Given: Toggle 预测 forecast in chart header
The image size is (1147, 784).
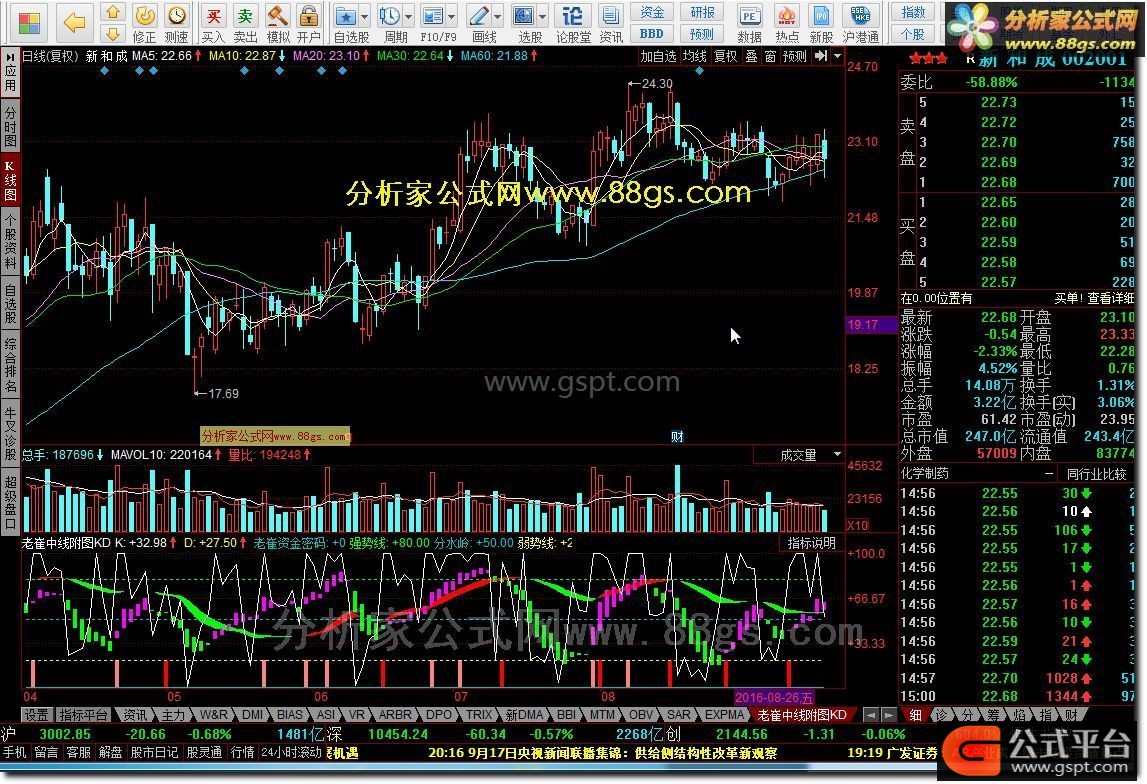Looking at the screenshot, I should coord(794,56).
